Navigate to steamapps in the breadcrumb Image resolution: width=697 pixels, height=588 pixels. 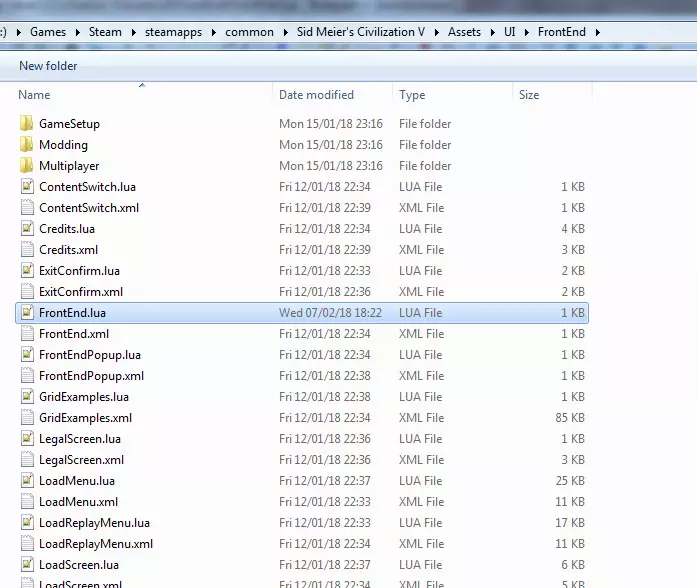click(x=173, y=32)
